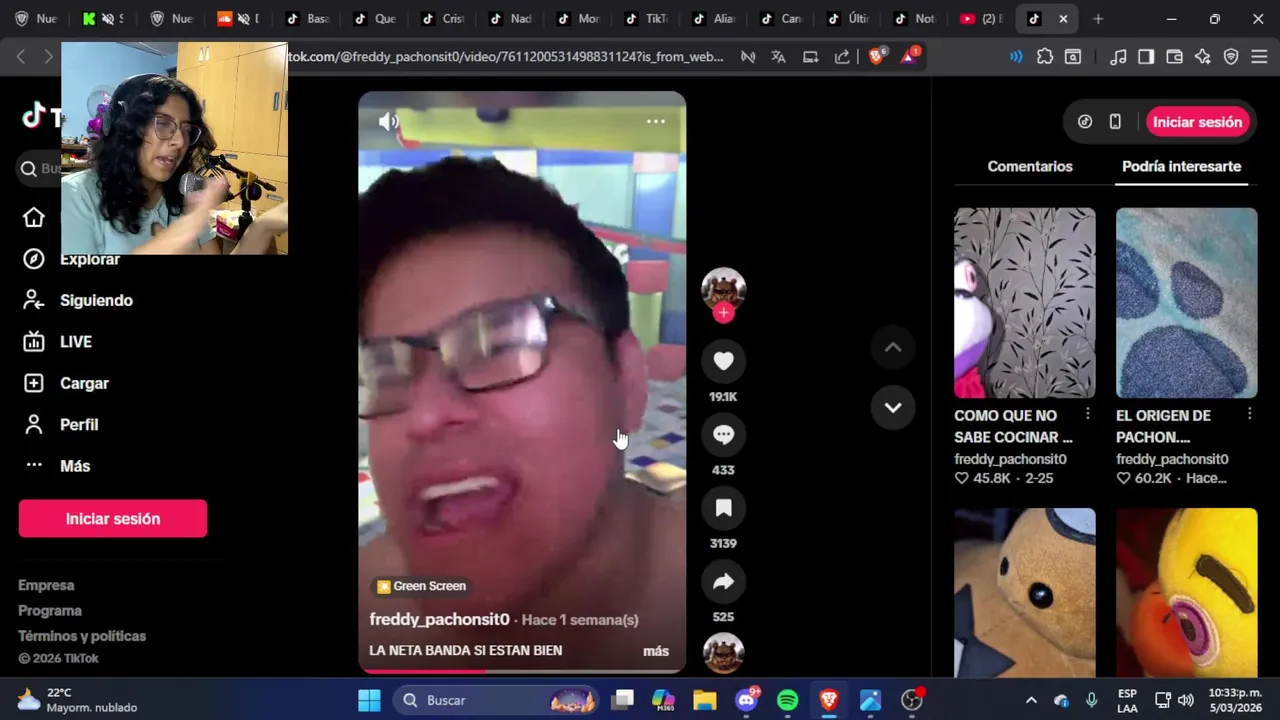Viewport: 1280px width, 720px height.
Task: Click the Iniciar sesión button in the sidebar
Action: tap(113, 519)
